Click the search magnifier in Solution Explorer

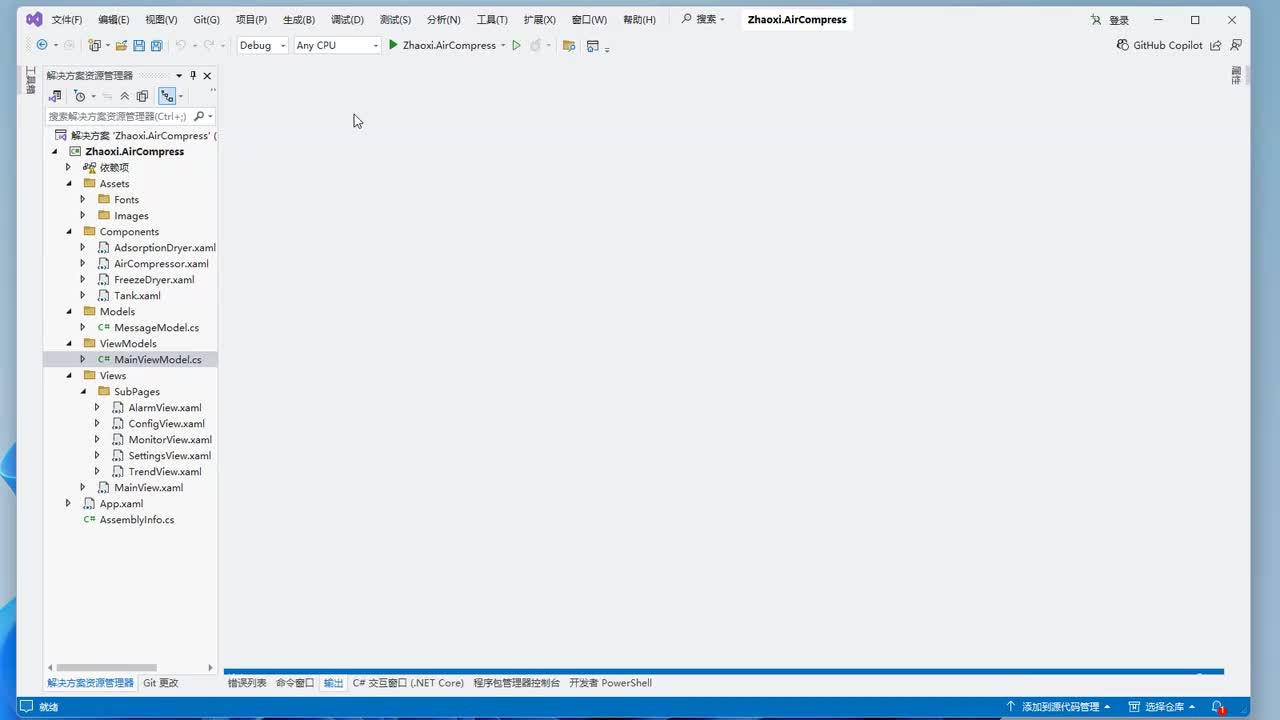pos(199,116)
